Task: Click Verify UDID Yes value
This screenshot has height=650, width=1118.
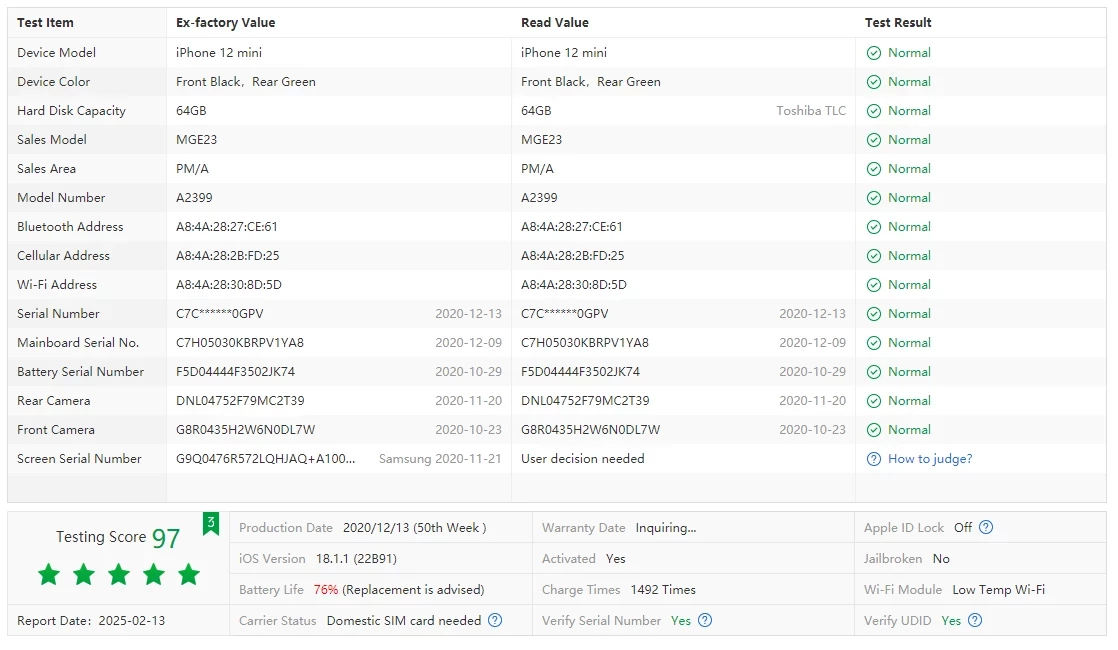Action: coord(951,621)
